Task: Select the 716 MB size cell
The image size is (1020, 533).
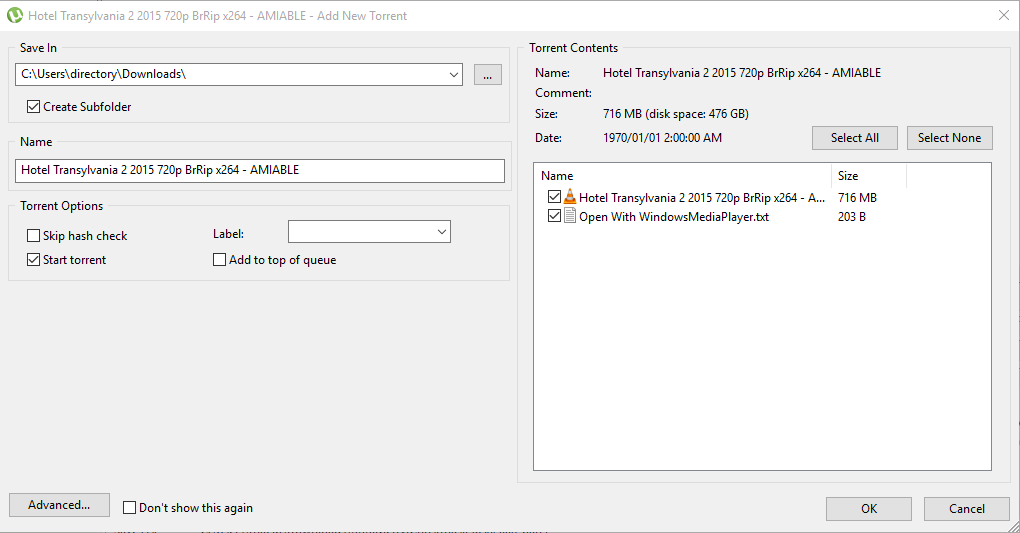Action: point(857,197)
